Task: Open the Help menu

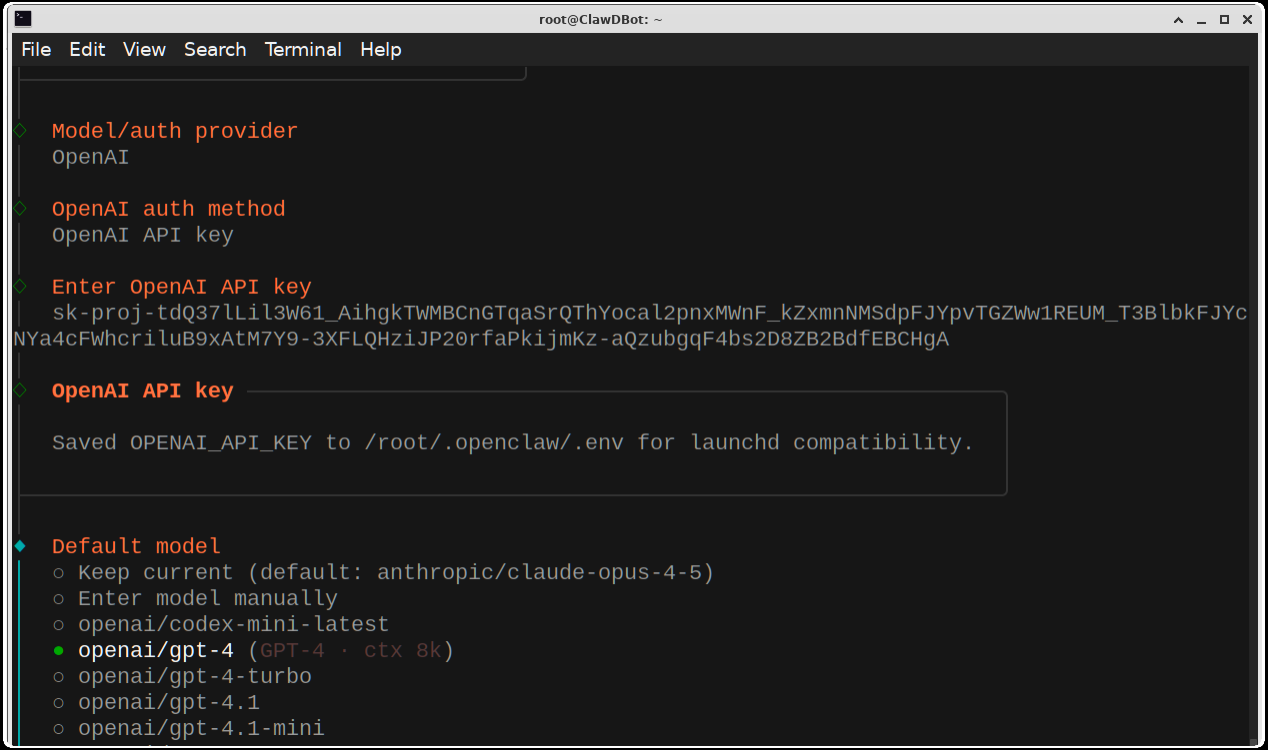Action: click(x=380, y=49)
